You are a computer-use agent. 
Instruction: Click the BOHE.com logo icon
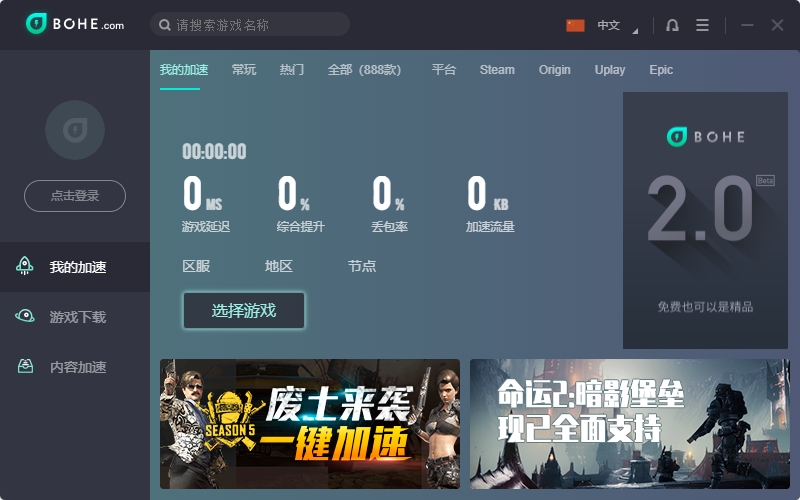[37, 24]
